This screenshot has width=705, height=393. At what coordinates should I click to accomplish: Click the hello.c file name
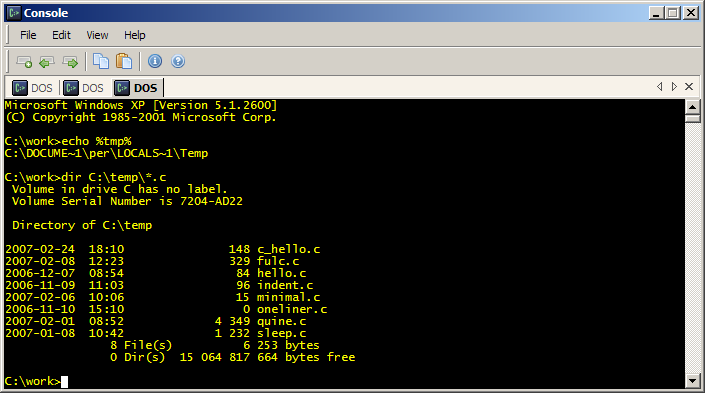[281, 273]
